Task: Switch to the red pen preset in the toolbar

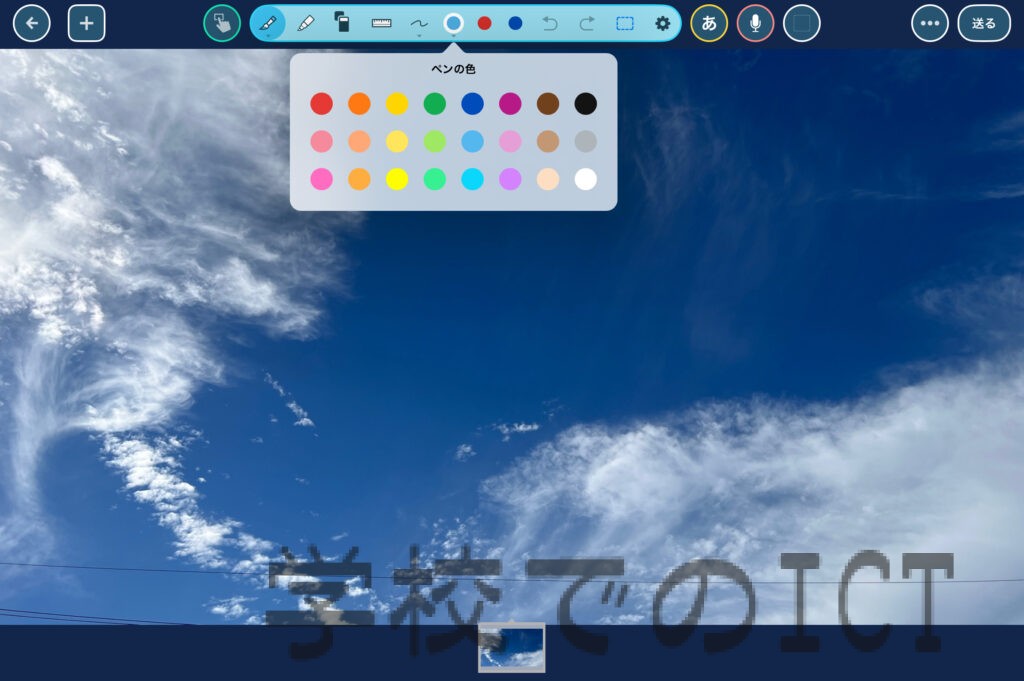Action: [x=485, y=23]
